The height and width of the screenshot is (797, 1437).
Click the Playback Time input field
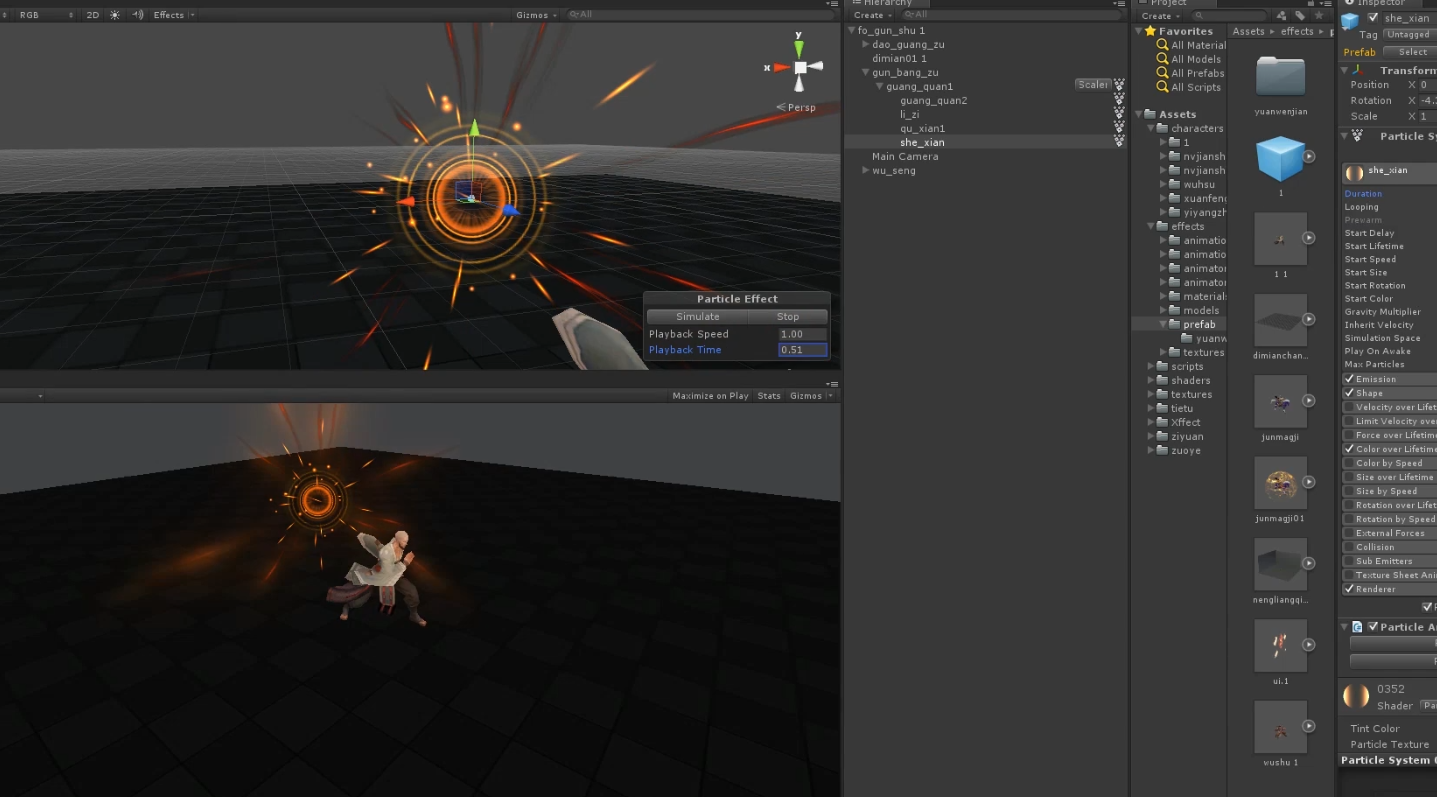pos(803,350)
